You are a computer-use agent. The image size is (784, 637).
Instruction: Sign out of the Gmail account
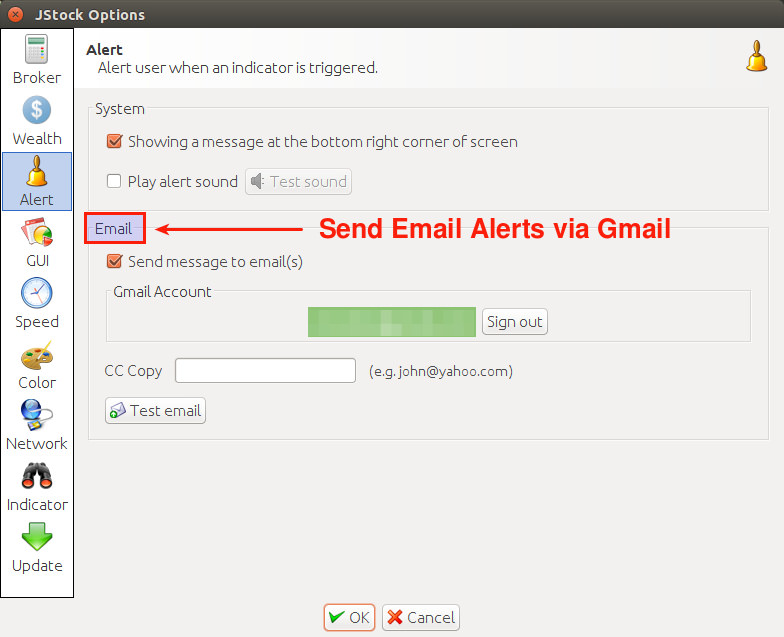(x=514, y=322)
